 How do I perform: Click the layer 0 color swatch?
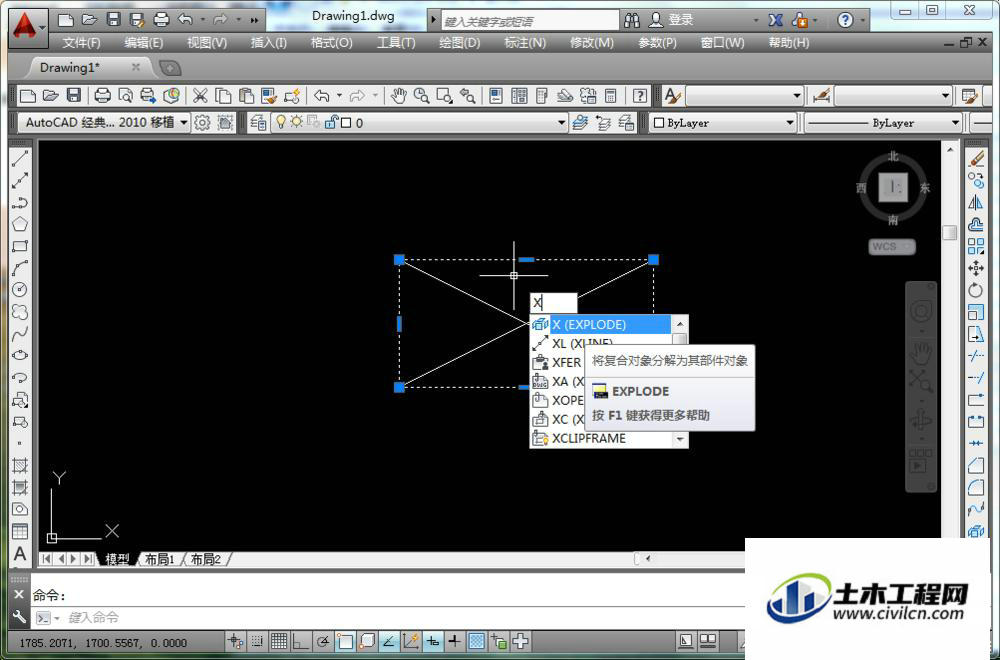coord(346,122)
